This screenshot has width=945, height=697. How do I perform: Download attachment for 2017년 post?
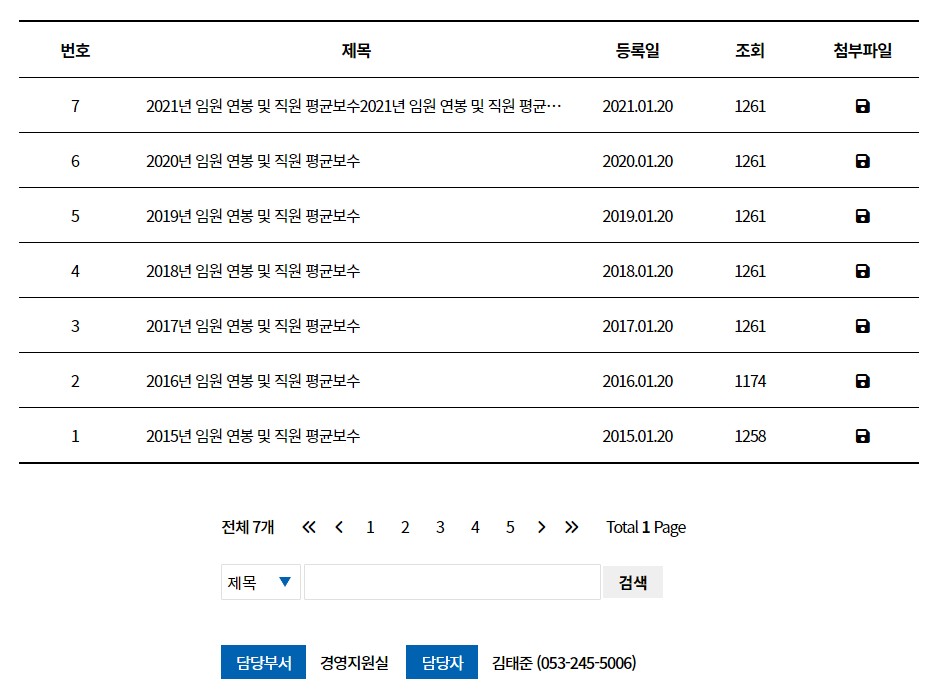tap(862, 326)
